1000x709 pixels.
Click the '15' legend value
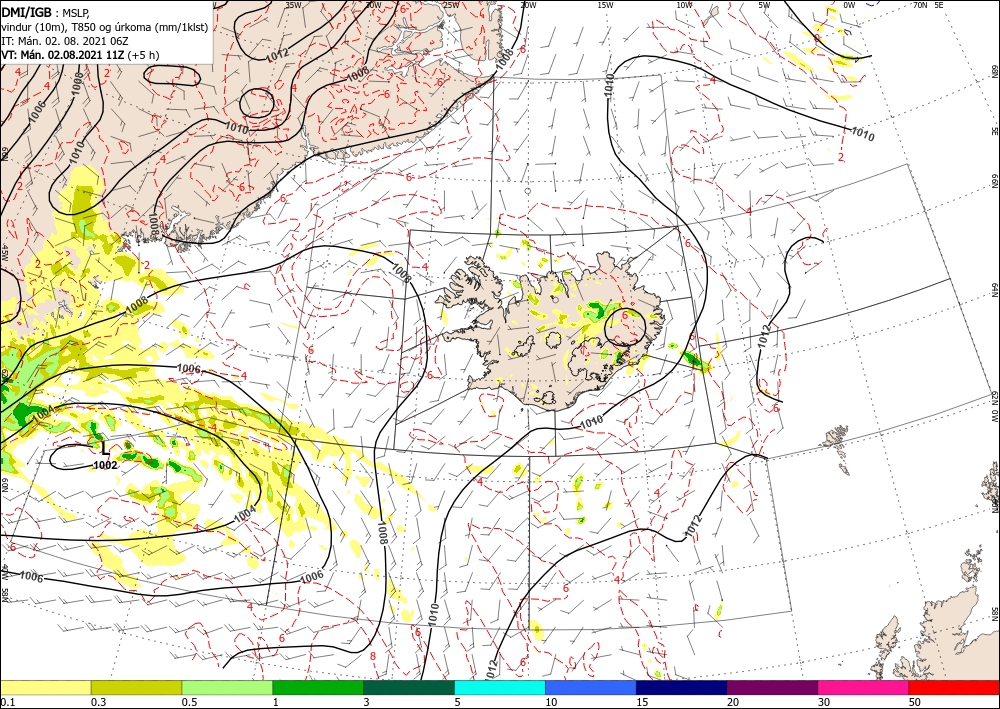click(x=643, y=702)
